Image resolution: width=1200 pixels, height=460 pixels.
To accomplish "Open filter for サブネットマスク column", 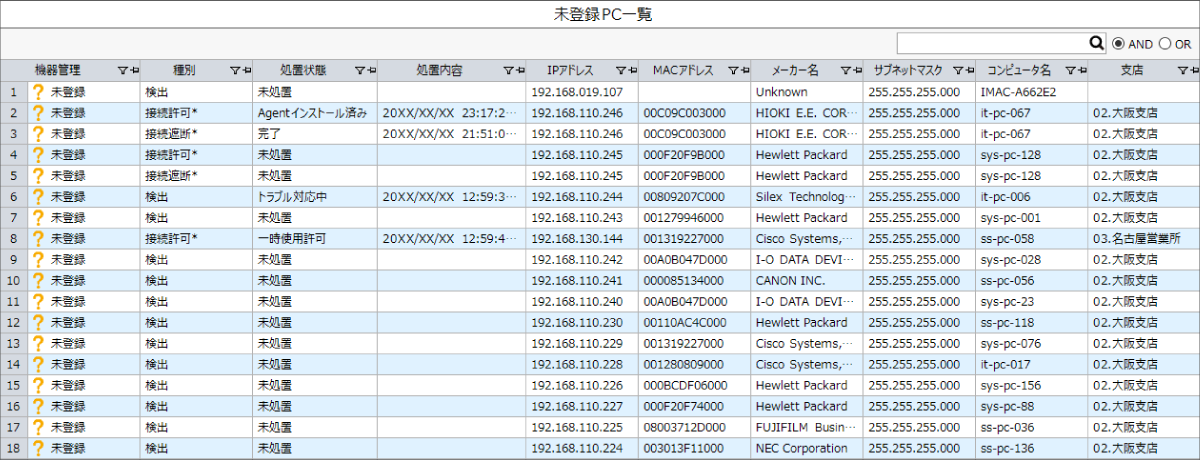I will [957, 71].
